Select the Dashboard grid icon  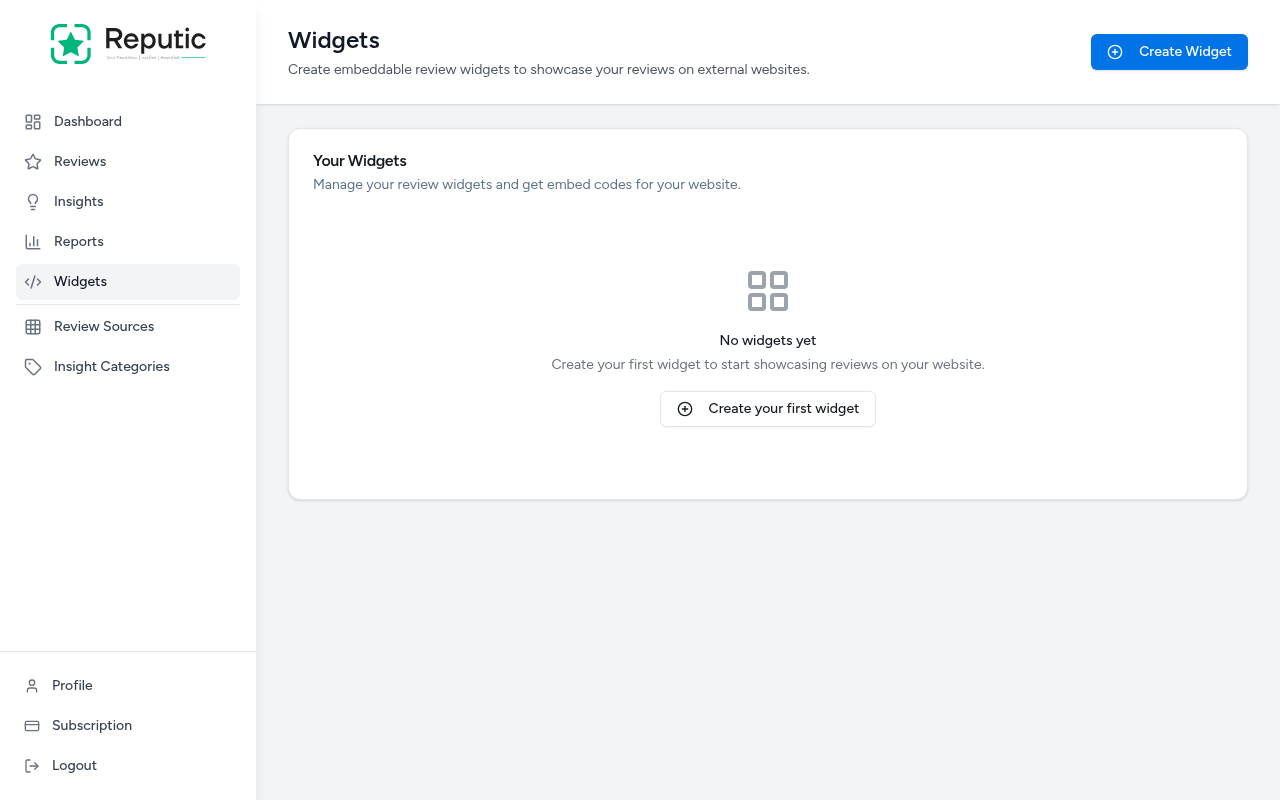[32, 121]
